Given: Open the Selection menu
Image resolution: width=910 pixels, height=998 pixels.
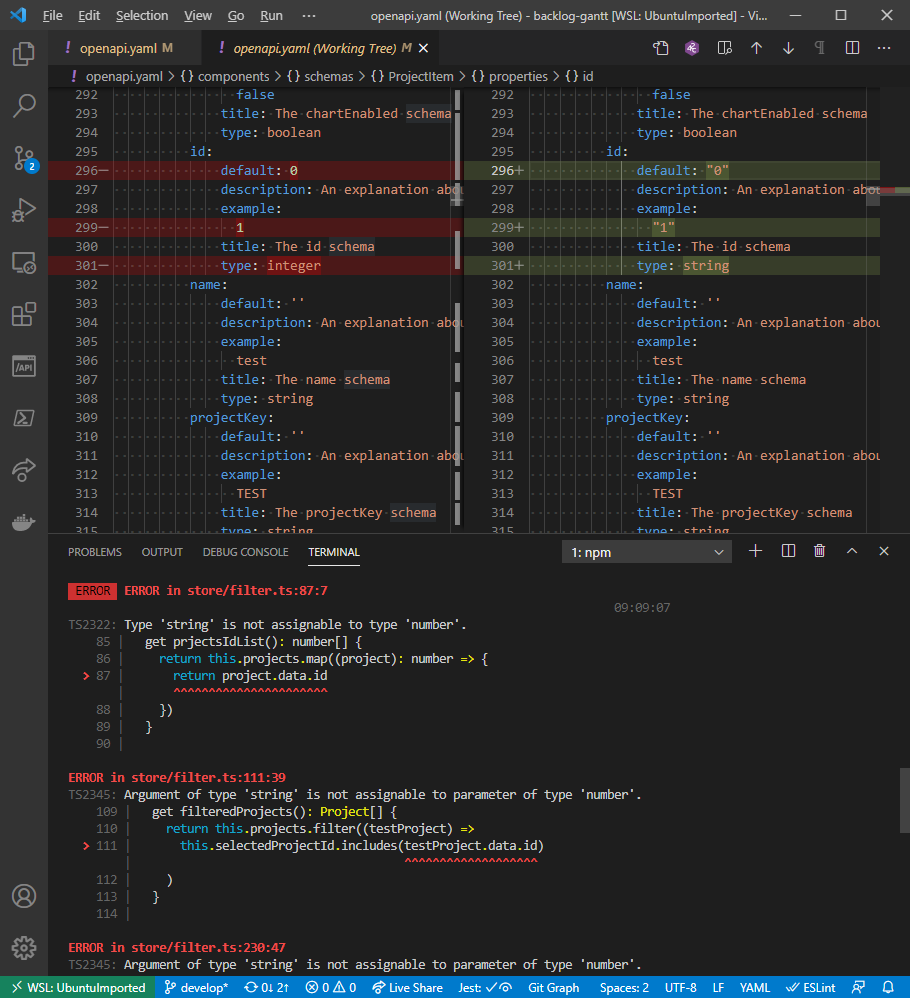Looking at the screenshot, I should point(142,16).
